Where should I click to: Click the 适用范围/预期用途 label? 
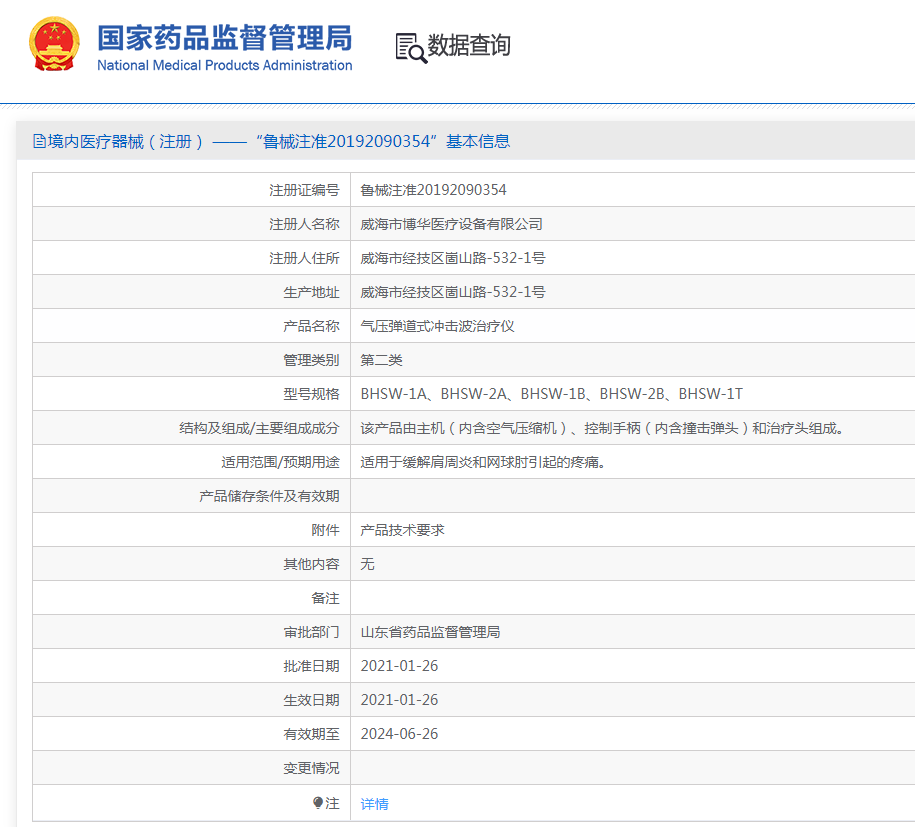point(280,462)
